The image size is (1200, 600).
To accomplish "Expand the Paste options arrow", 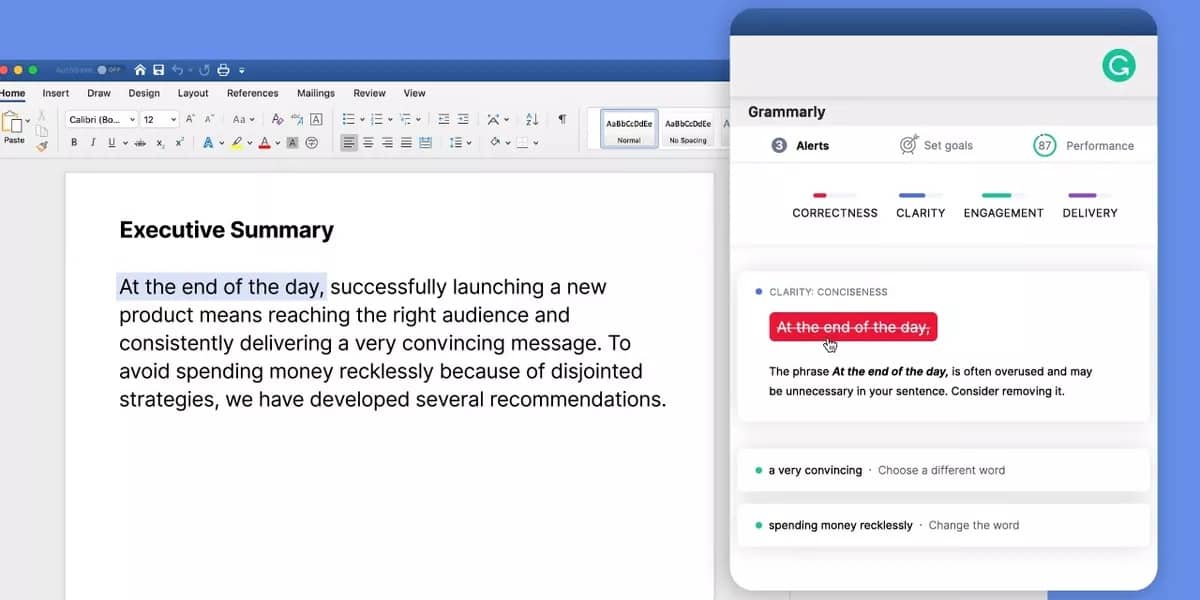I will pos(28,121).
